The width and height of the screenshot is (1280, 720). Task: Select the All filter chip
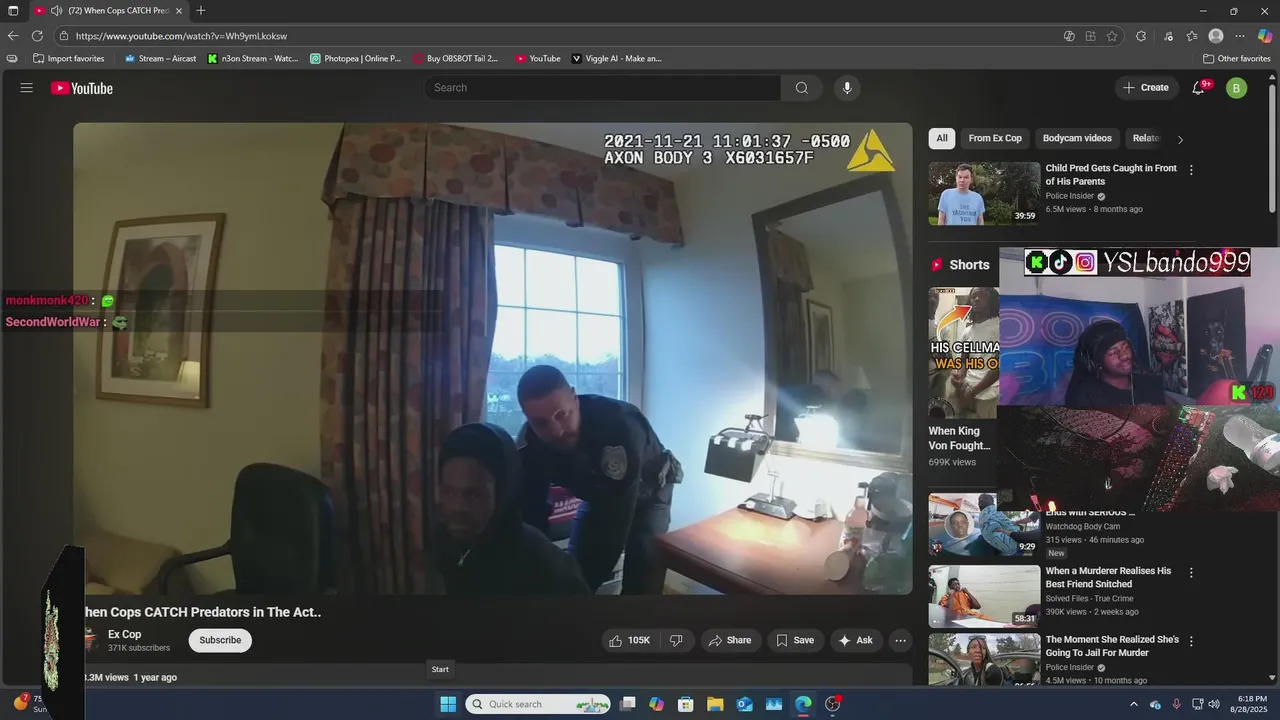(x=942, y=138)
